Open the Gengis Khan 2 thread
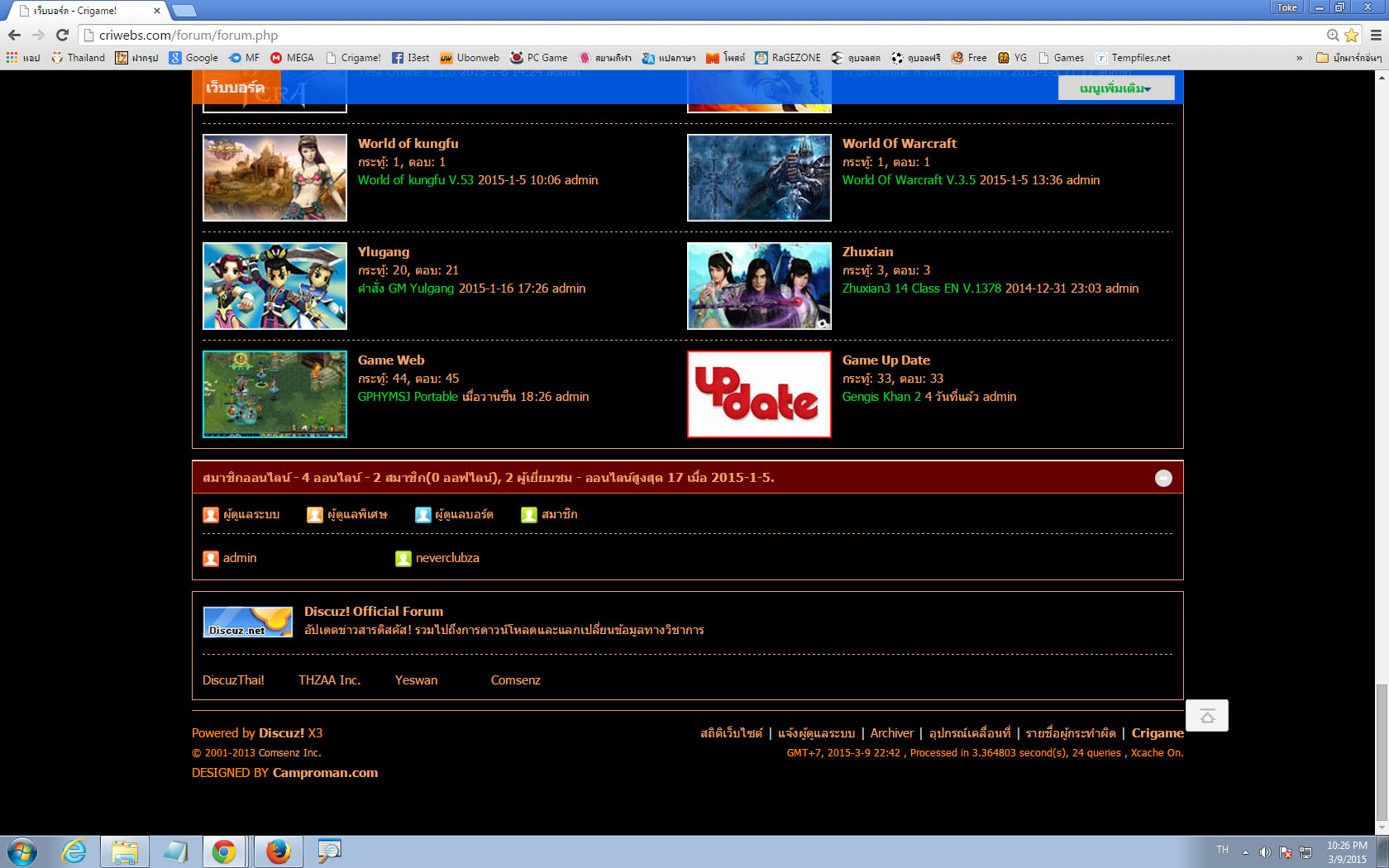Screen dimensions: 1389x868 point(881,397)
